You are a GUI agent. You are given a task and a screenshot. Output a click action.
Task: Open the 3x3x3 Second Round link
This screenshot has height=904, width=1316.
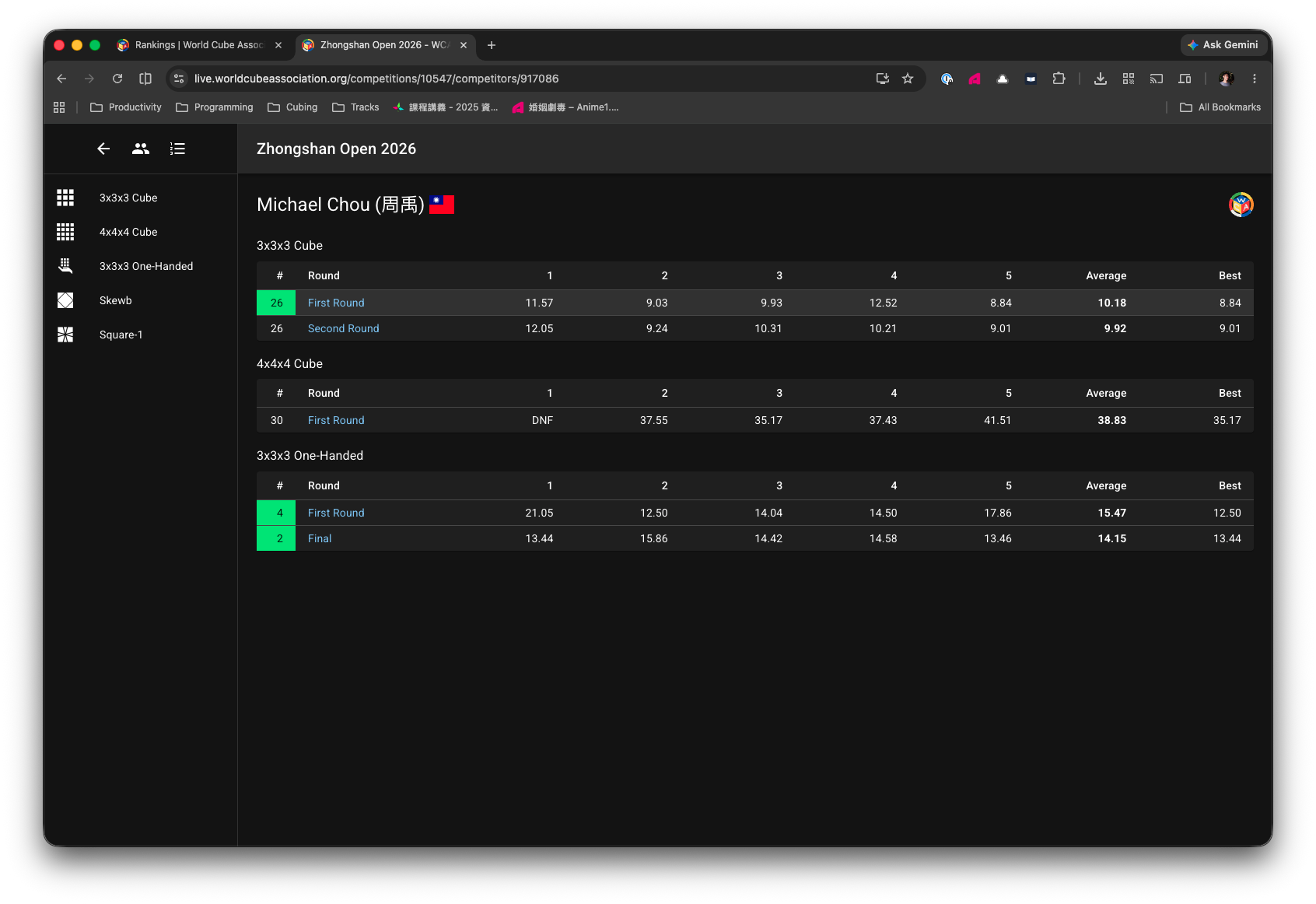click(x=344, y=328)
